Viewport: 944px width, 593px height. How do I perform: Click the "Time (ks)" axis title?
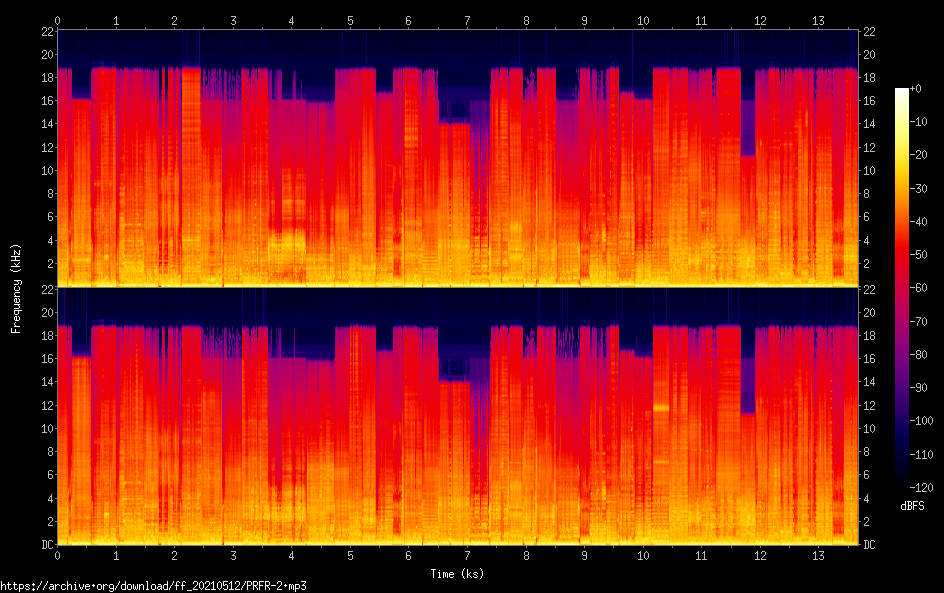click(x=457, y=574)
